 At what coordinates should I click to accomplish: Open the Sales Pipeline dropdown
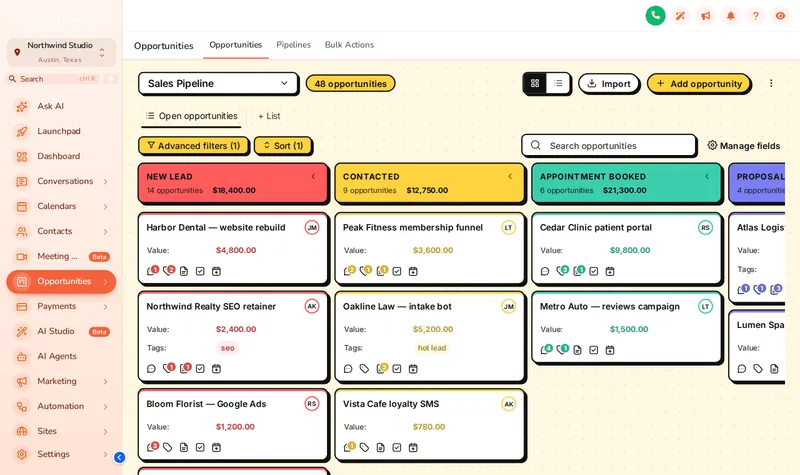(x=218, y=83)
